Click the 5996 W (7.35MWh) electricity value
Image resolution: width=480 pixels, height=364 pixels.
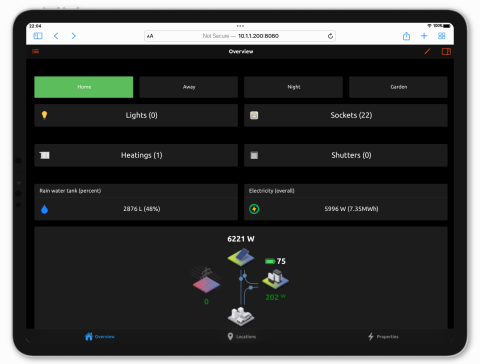(351, 209)
